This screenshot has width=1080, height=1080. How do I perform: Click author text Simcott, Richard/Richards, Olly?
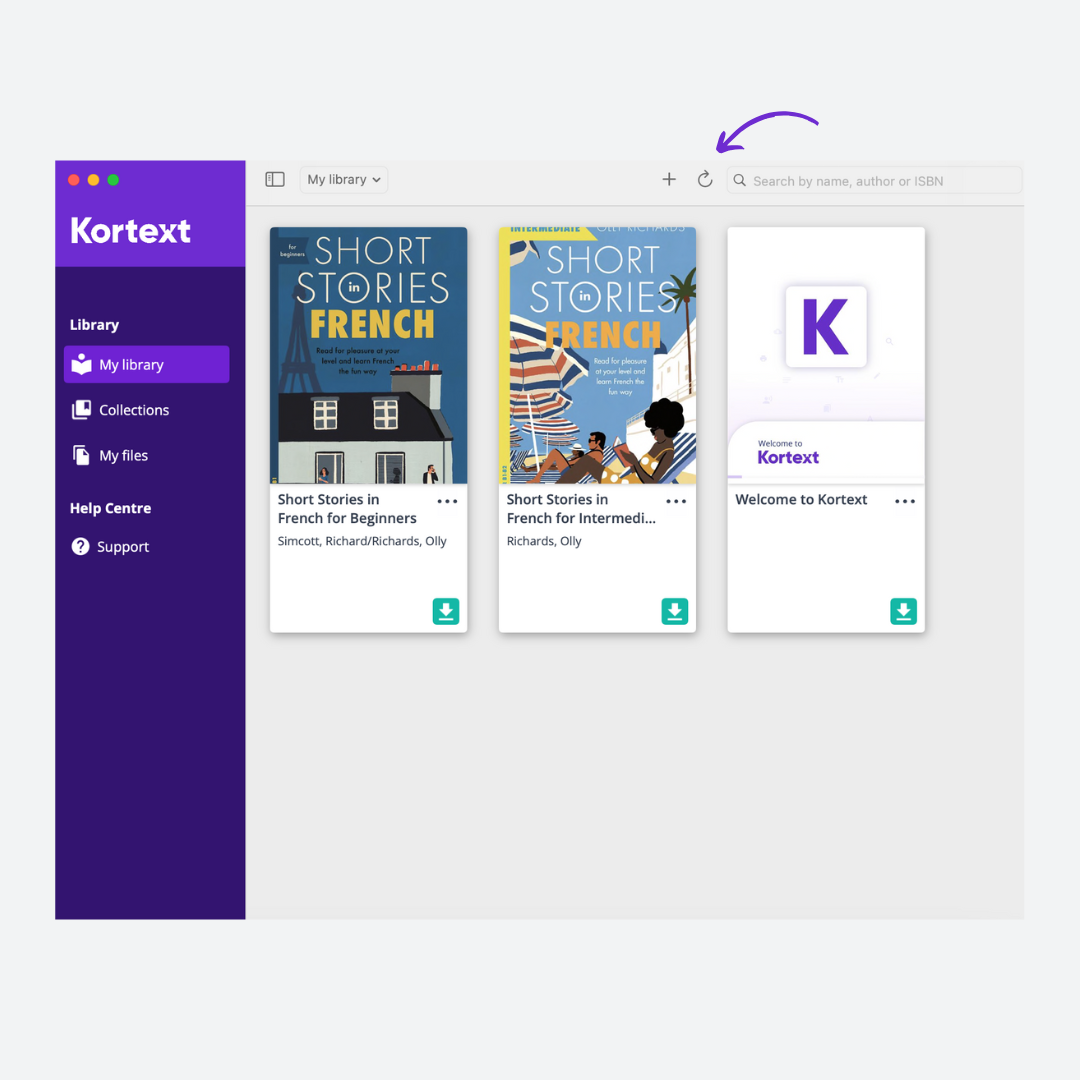click(x=362, y=541)
